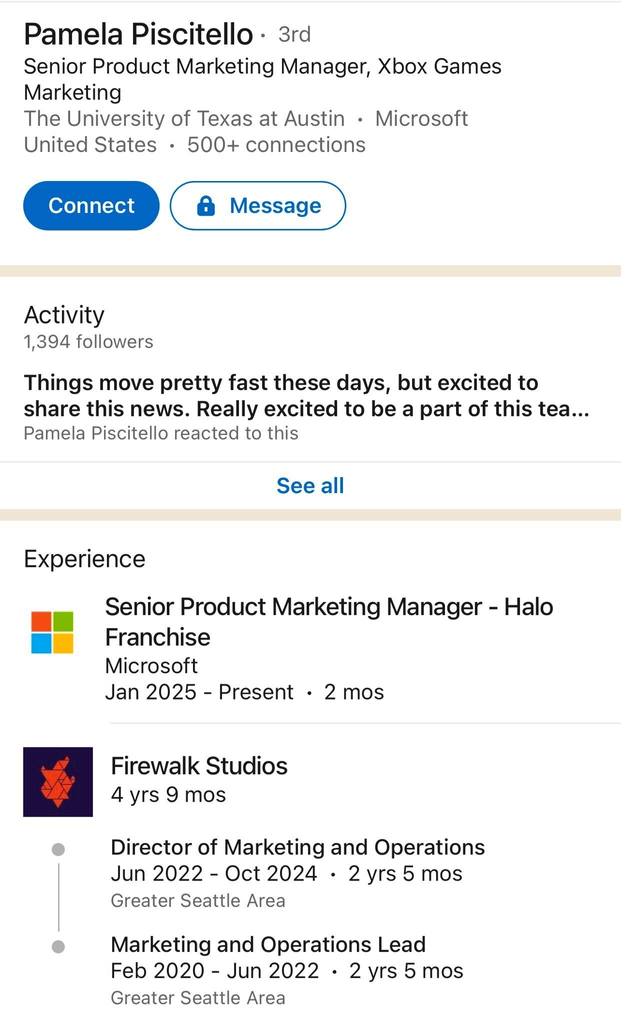Open the Director of Marketing and Operations position
The width and height of the screenshot is (621, 1024).
(x=297, y=847)
